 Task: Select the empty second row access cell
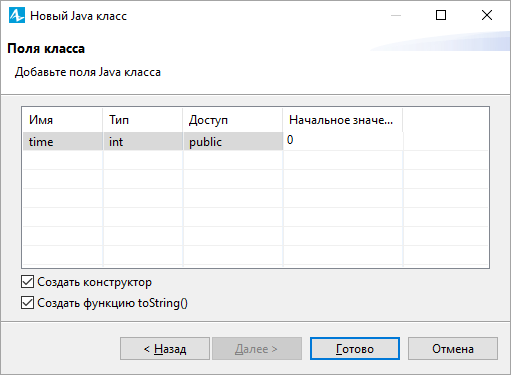pyautogui.click(x=233, y=160)
